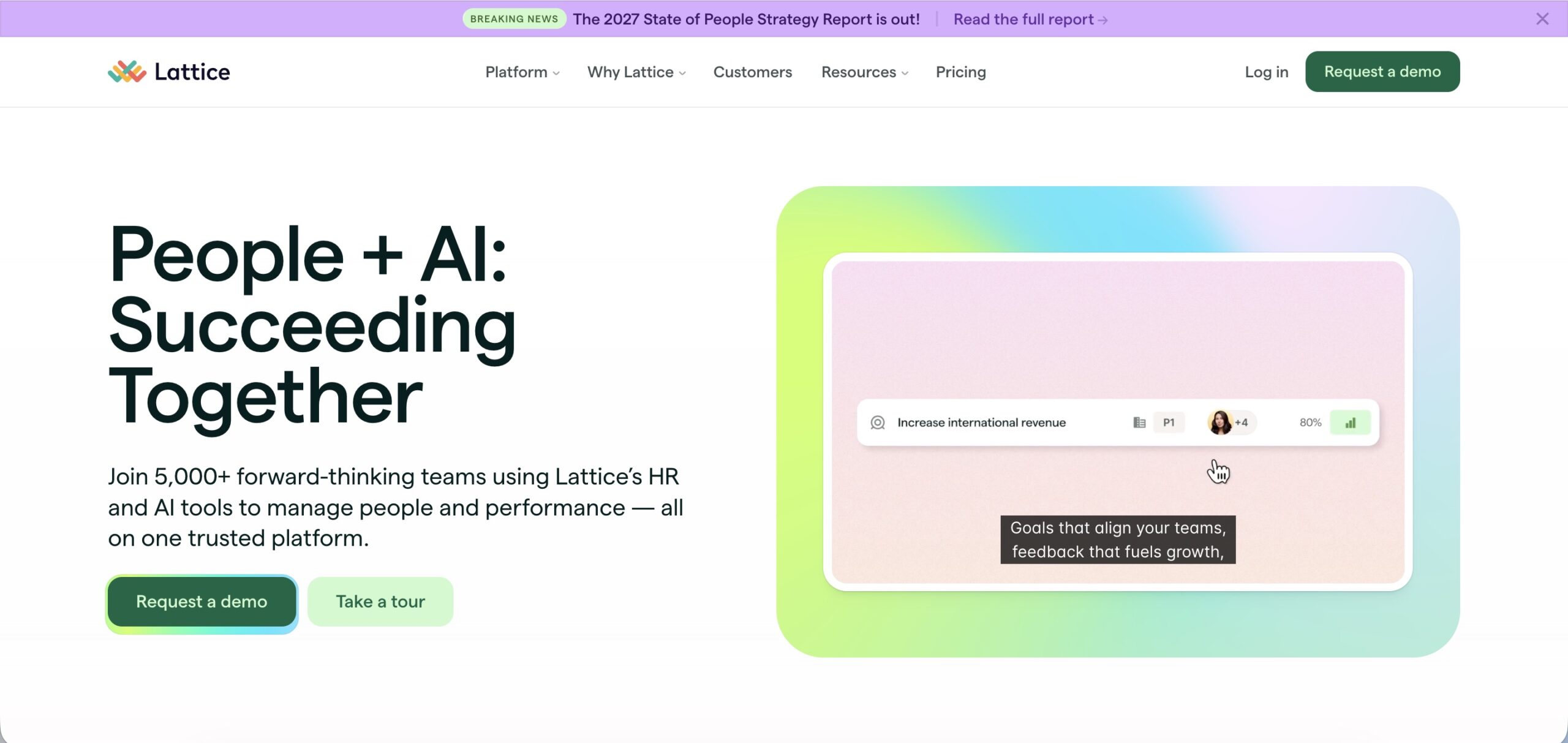Open the Customers page
The height and width of the screenshot is (743, 1568).
pos(753,72)
